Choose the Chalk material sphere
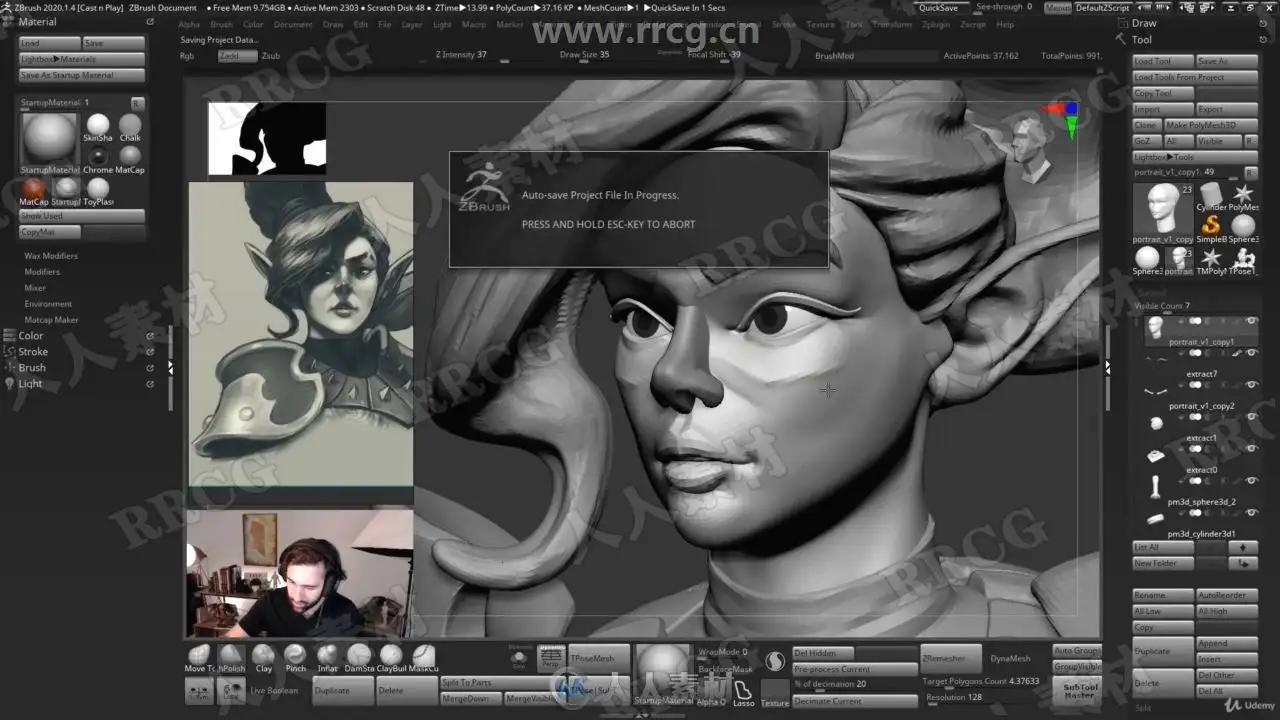The height and width of the screenshot is (720, 1280). click(130, 127)
